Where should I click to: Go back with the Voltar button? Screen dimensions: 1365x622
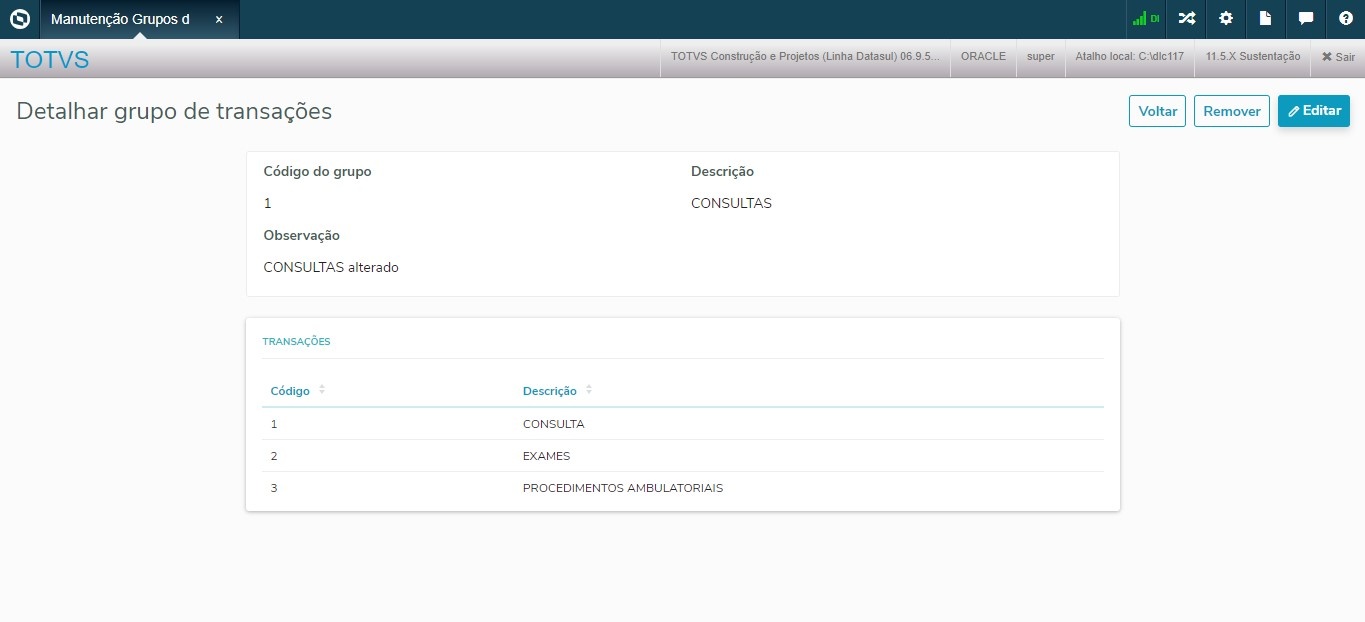[1158, 111]
